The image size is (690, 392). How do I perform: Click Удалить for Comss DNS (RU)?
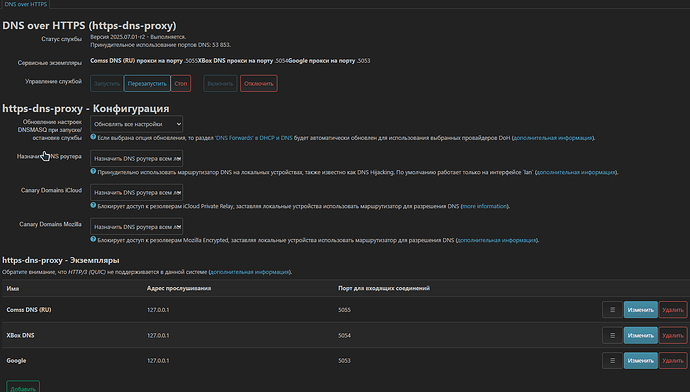673,310
